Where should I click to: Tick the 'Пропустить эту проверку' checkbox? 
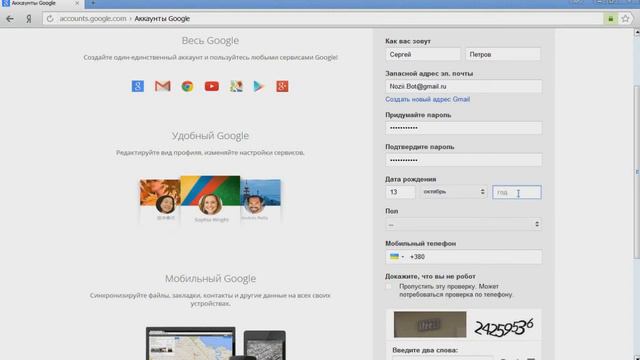pyautogui.click(x=389, y=287)
